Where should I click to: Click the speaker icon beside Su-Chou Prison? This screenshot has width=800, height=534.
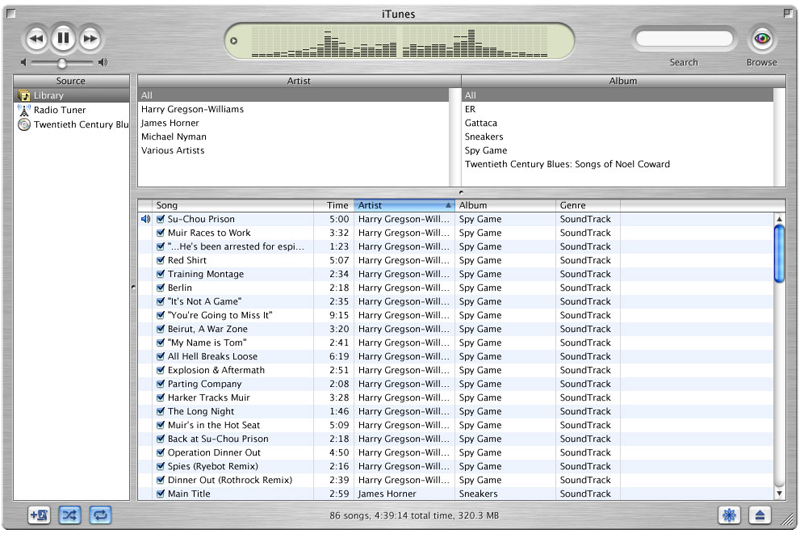145,219
